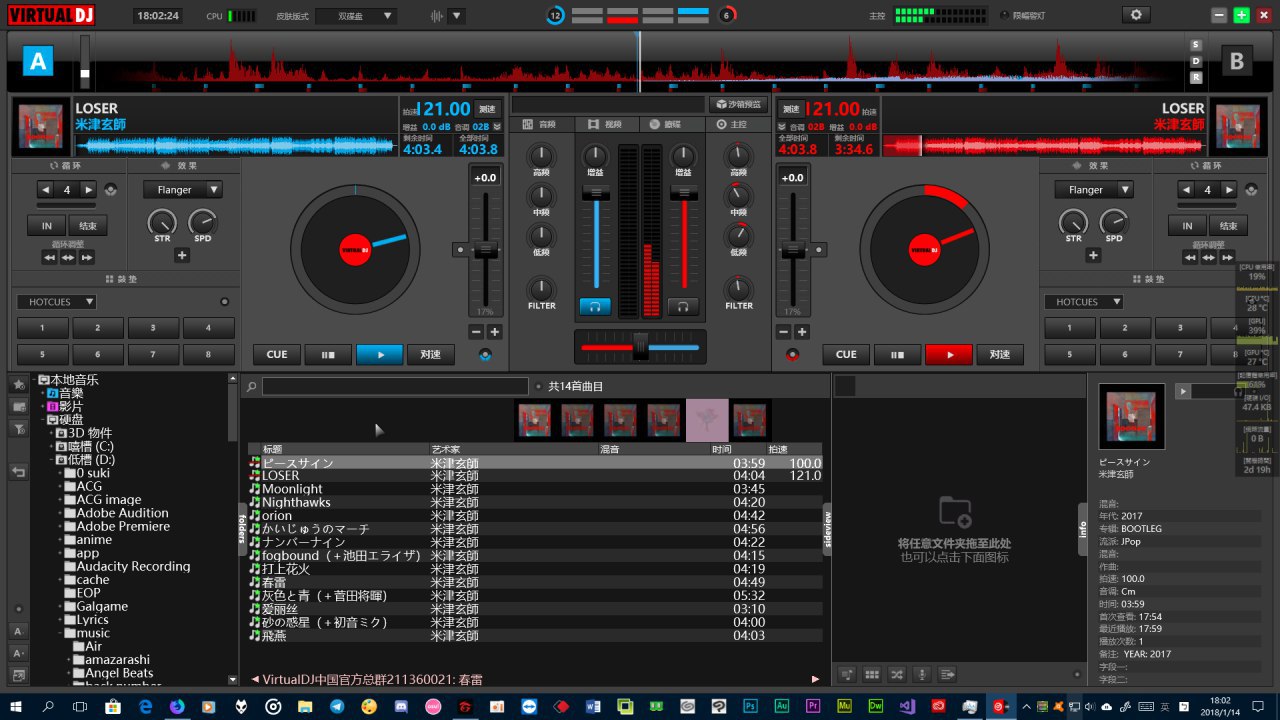This screenshot has width=1280, height=720.
Task: Click the favorites star icon in browser sidebar
Action: 18,384
